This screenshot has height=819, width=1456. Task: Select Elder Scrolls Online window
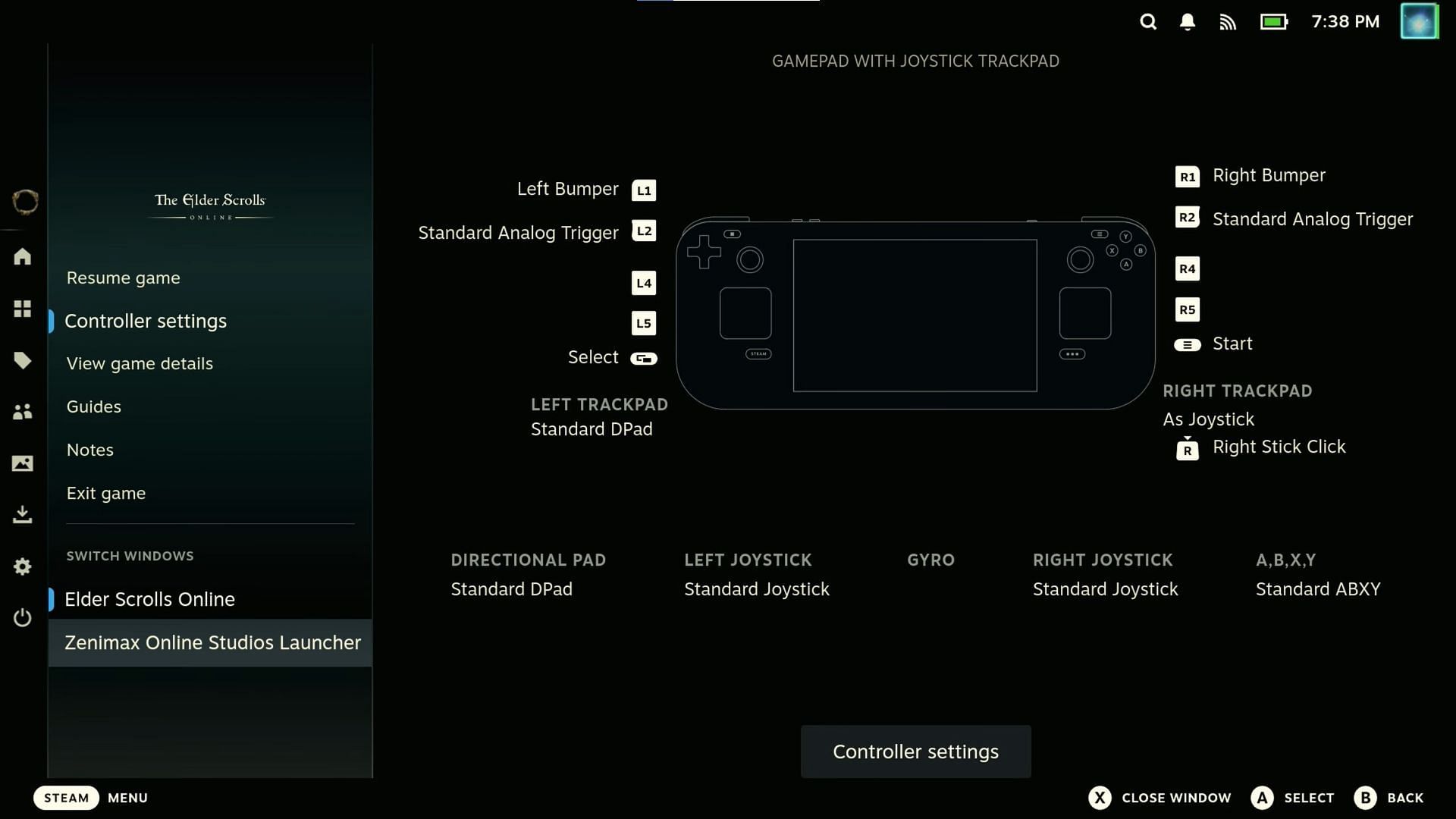point(151,598)
